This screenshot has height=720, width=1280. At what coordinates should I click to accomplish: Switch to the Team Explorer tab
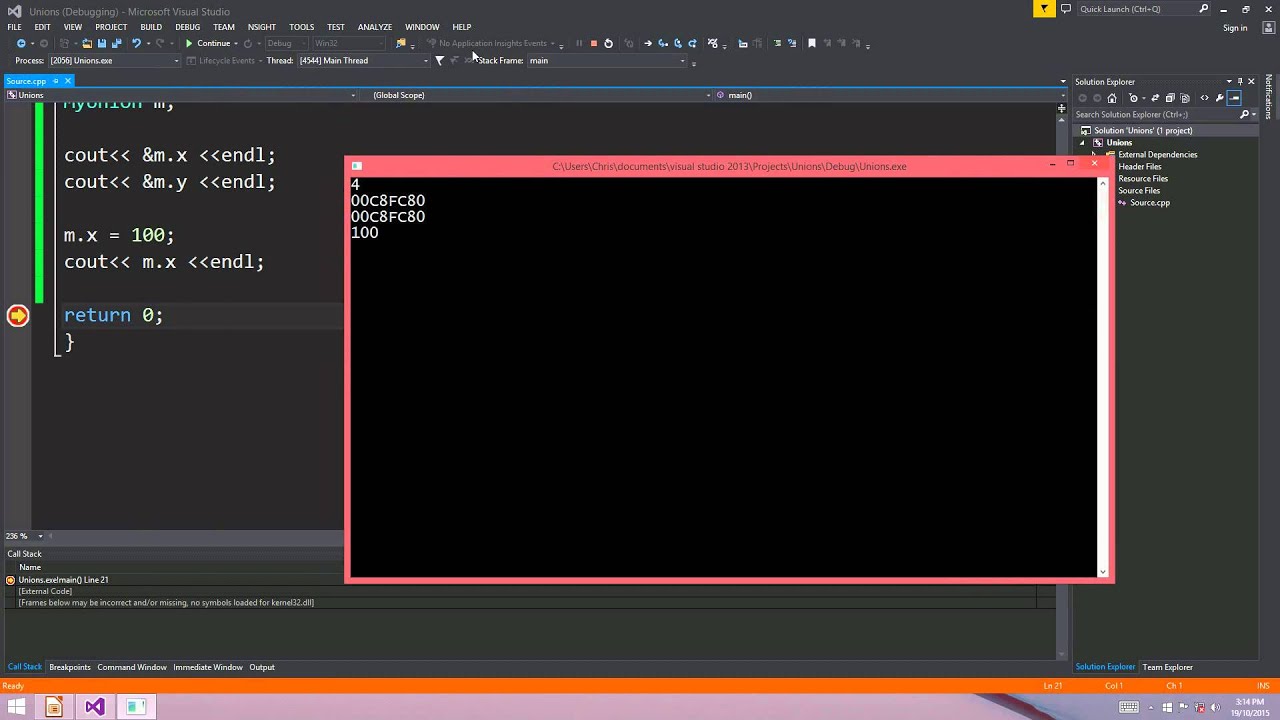(x=1168, y=667)
